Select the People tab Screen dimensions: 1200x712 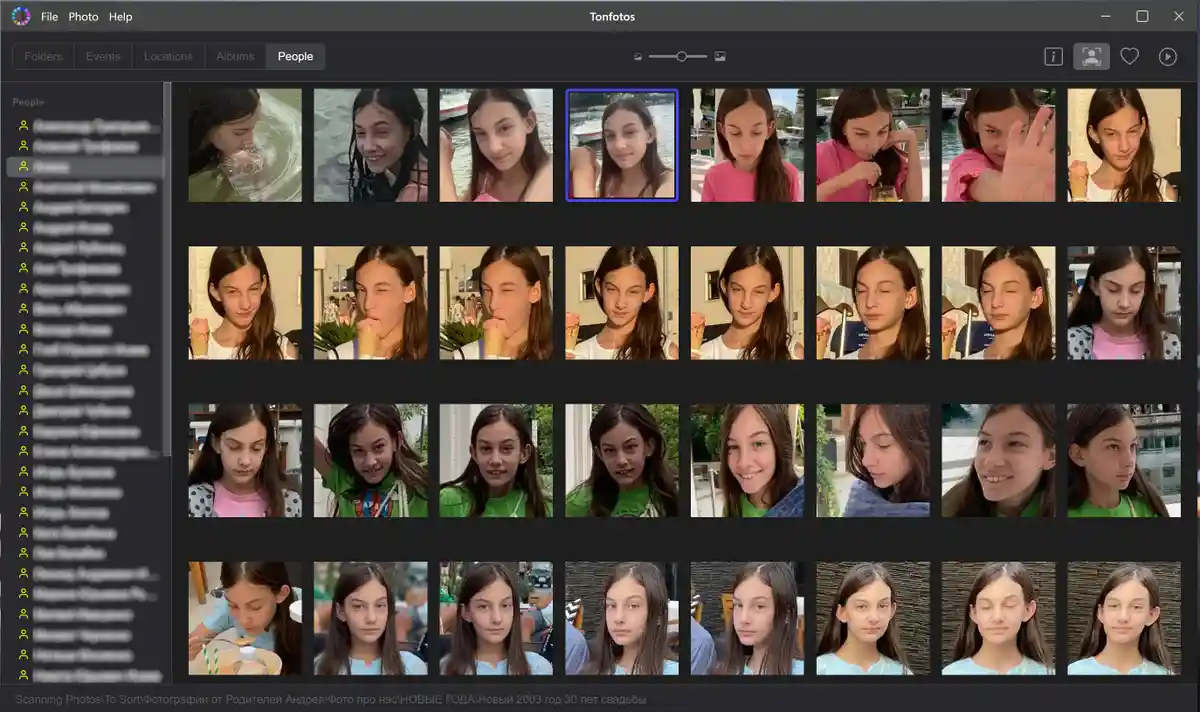pos(295,57)
